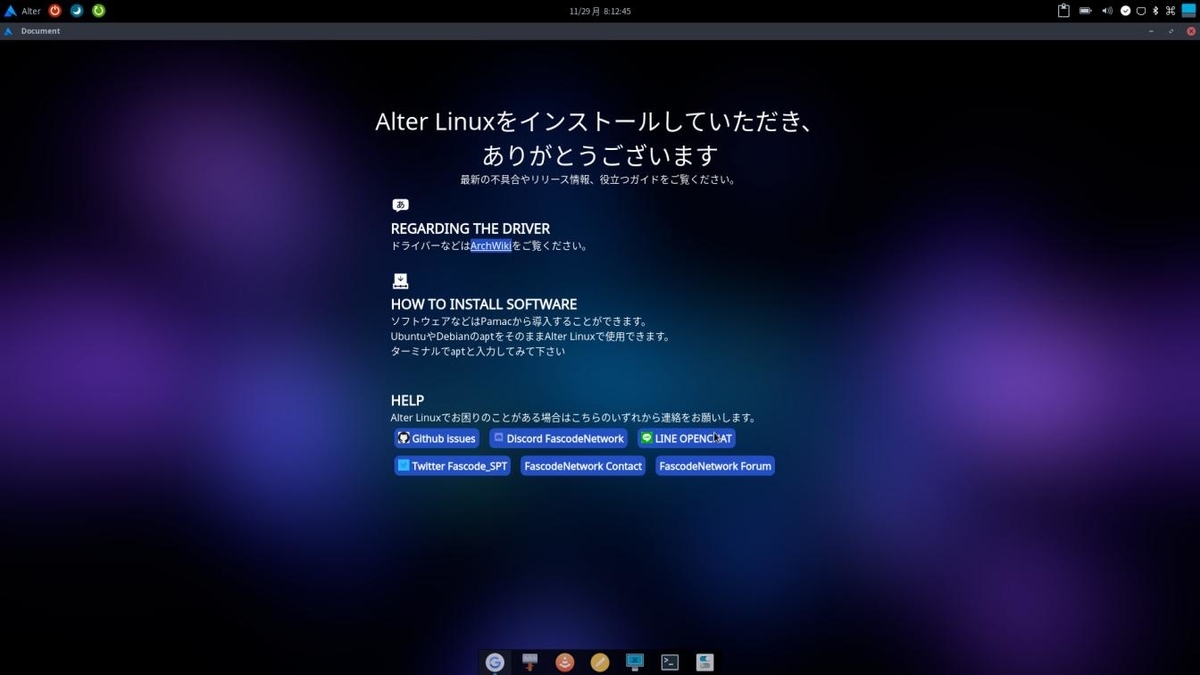Click the download icon above install software heading

(x=400, y=281)
